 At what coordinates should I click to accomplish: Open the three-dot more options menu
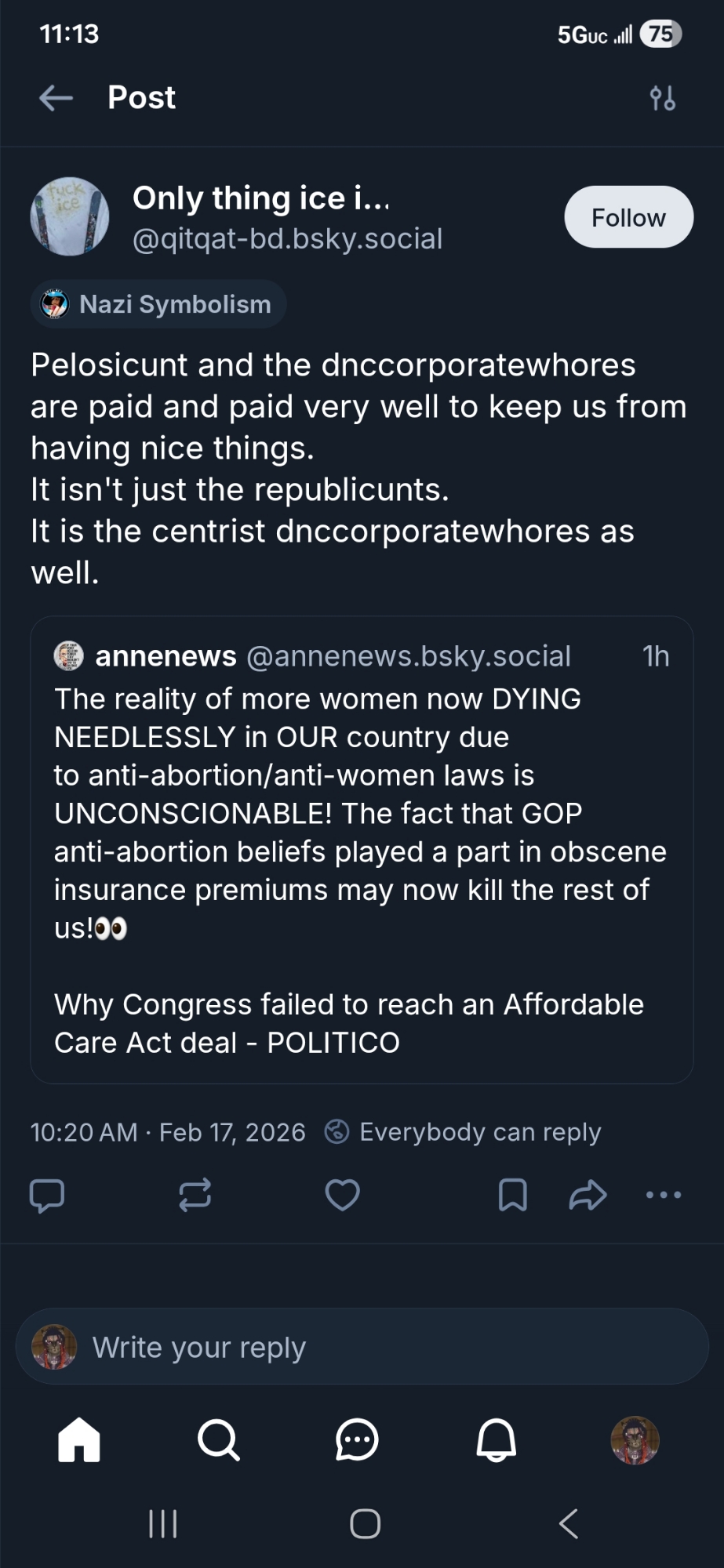pos(664,1196)
